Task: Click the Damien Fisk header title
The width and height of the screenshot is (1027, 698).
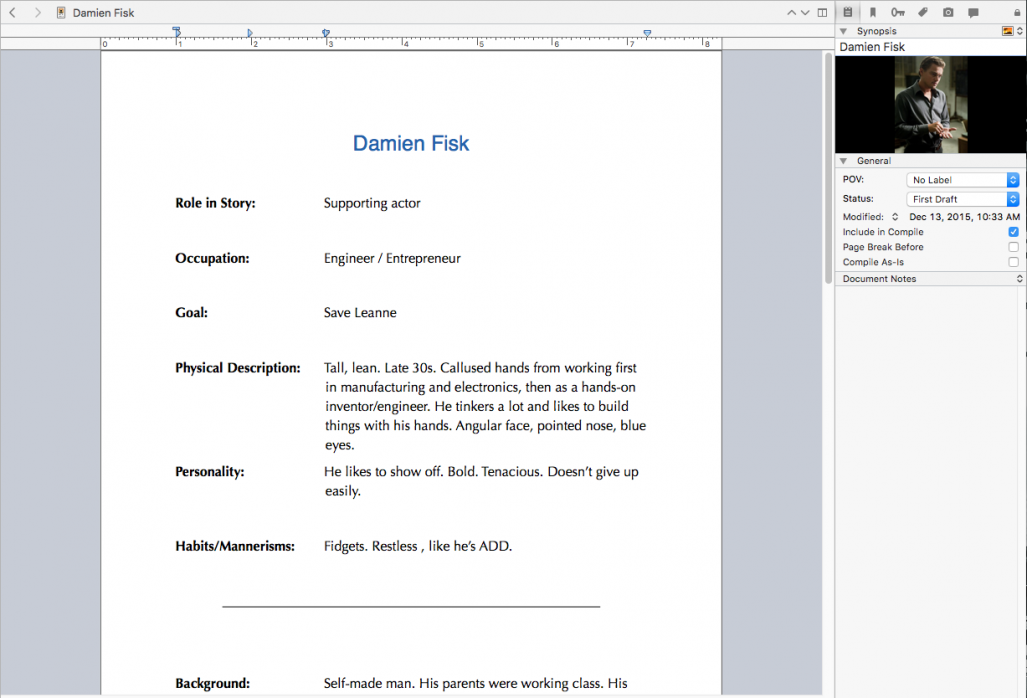Action: 103,12
